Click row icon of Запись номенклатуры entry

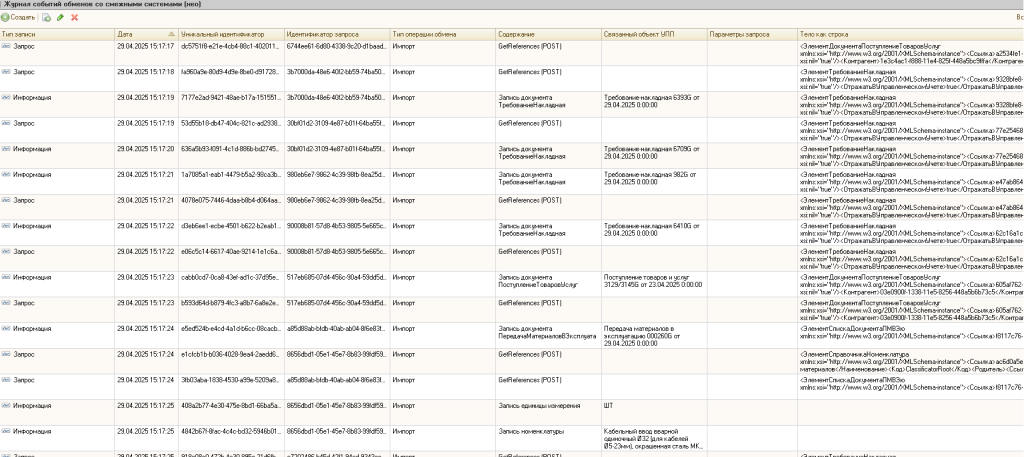[x=6, y=431]
